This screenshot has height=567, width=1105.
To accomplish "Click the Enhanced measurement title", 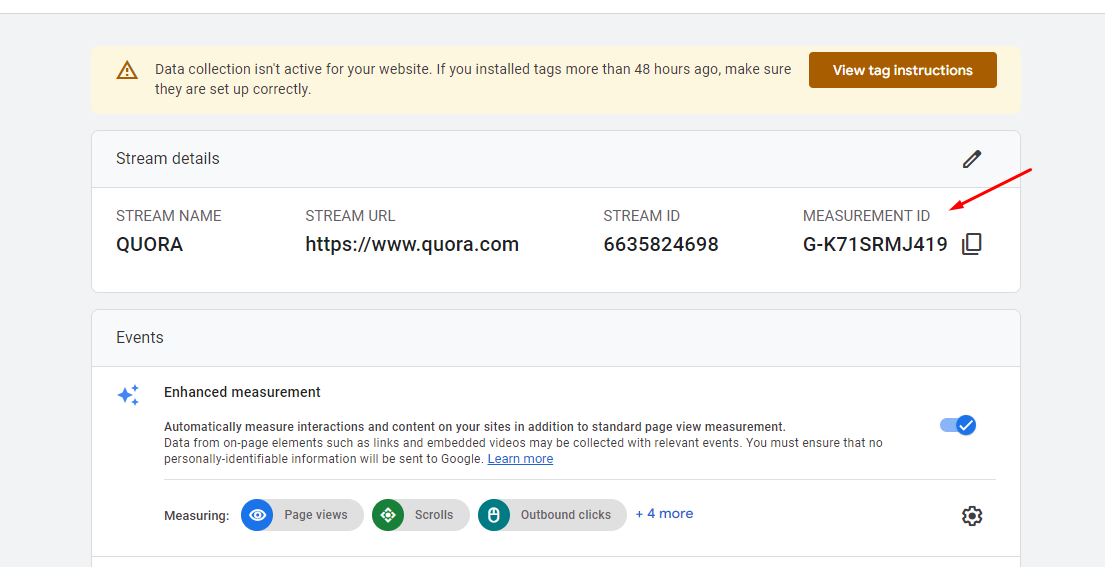I will click(242, 392).
